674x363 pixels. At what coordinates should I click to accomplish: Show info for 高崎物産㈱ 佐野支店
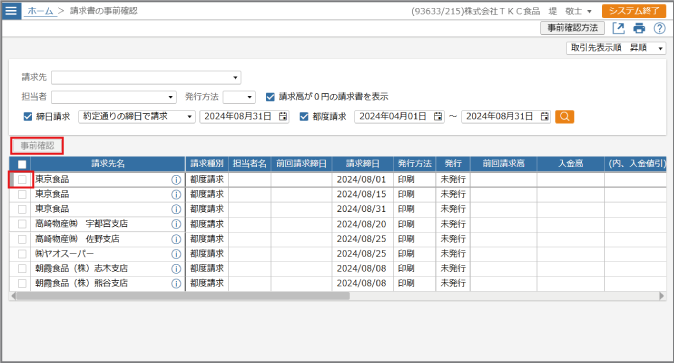pos(176,239)
